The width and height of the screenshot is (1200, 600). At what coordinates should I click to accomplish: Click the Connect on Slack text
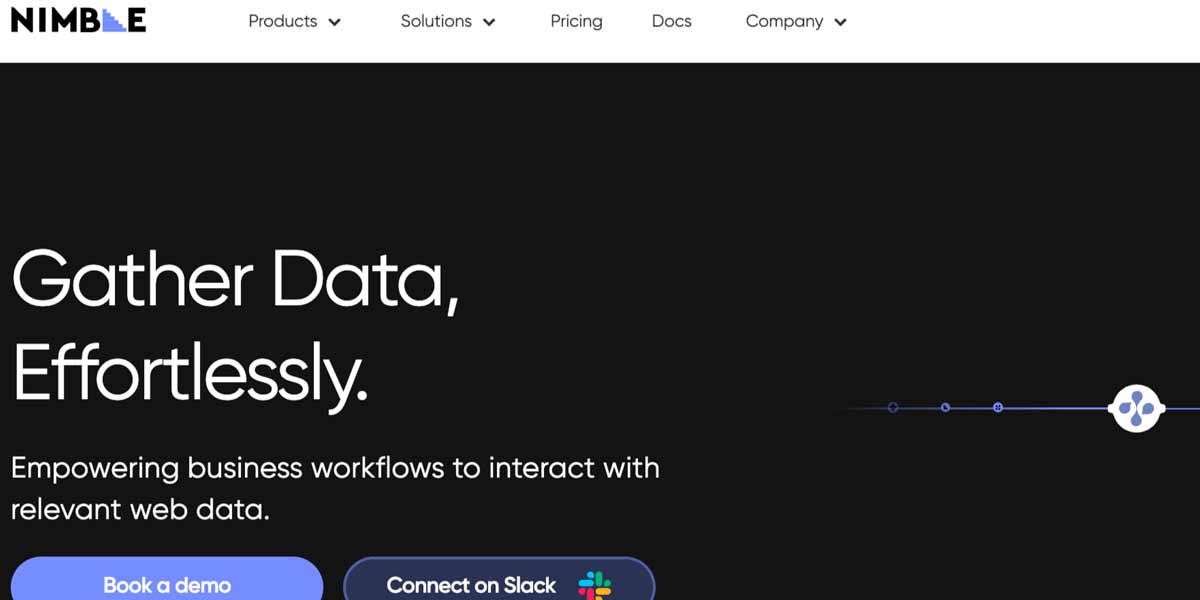(471, 585)
